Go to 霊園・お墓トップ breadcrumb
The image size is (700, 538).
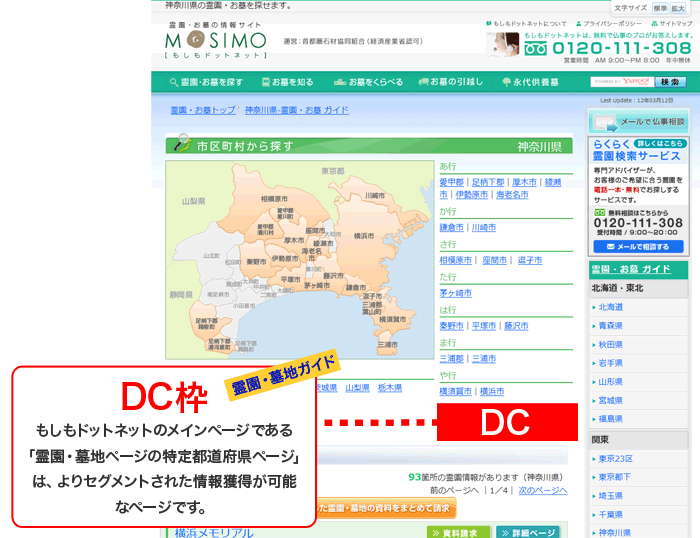pos(203,110)
